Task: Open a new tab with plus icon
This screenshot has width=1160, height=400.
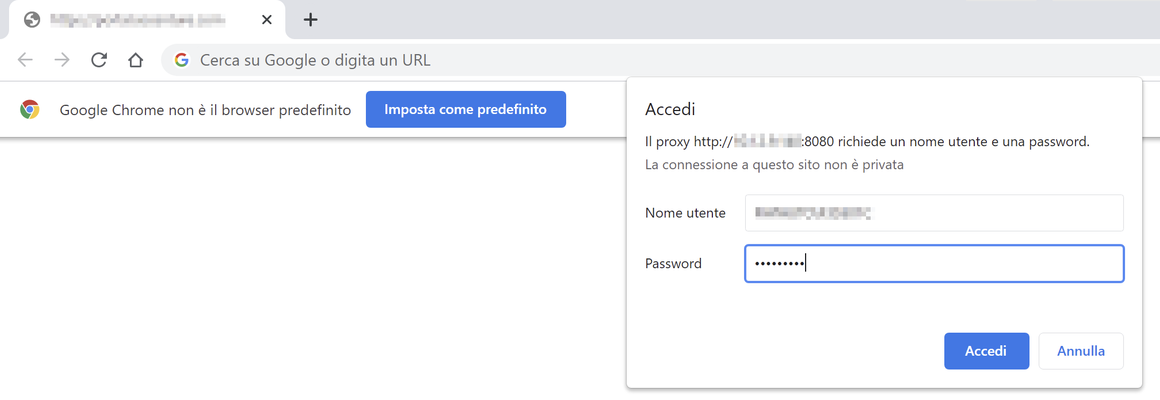Action: pyautogui.click(x=311, y=20)
